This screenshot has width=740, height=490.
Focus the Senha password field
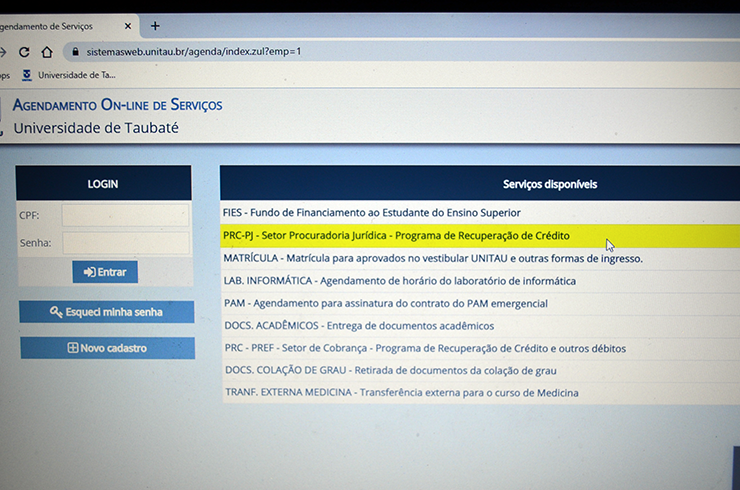(125, 243)
